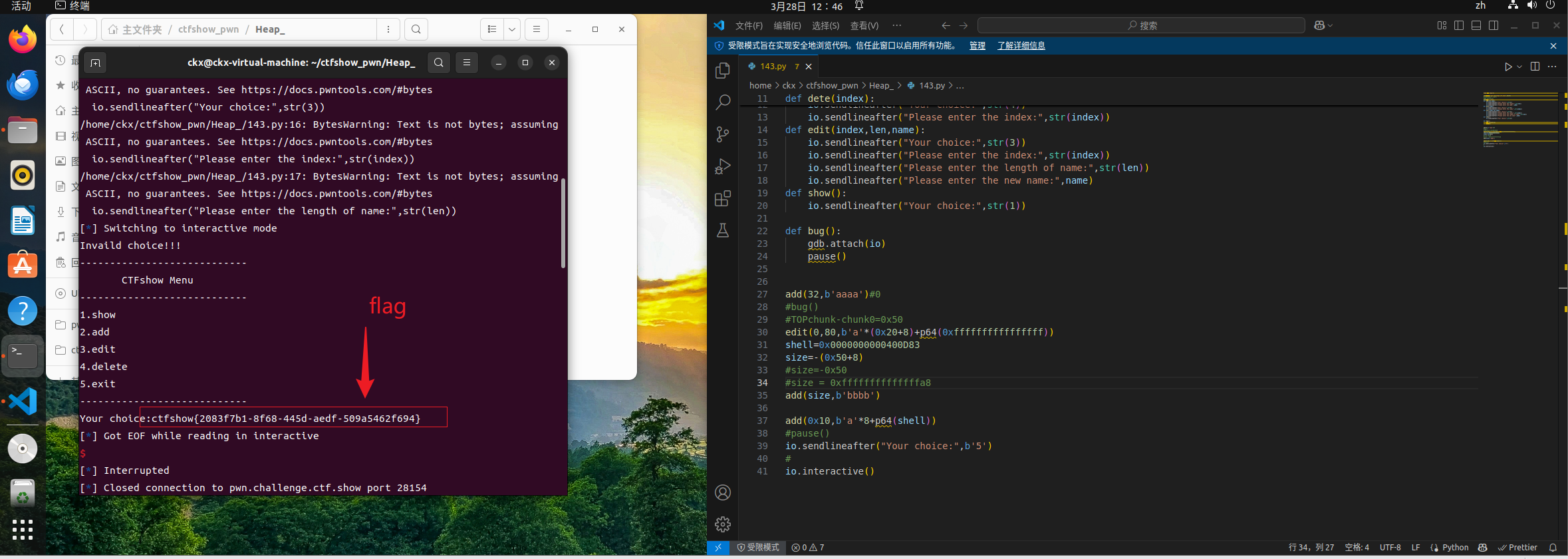Click the code minimap
This screenshot has width=1568, height=559.
tap(1520, 120)
